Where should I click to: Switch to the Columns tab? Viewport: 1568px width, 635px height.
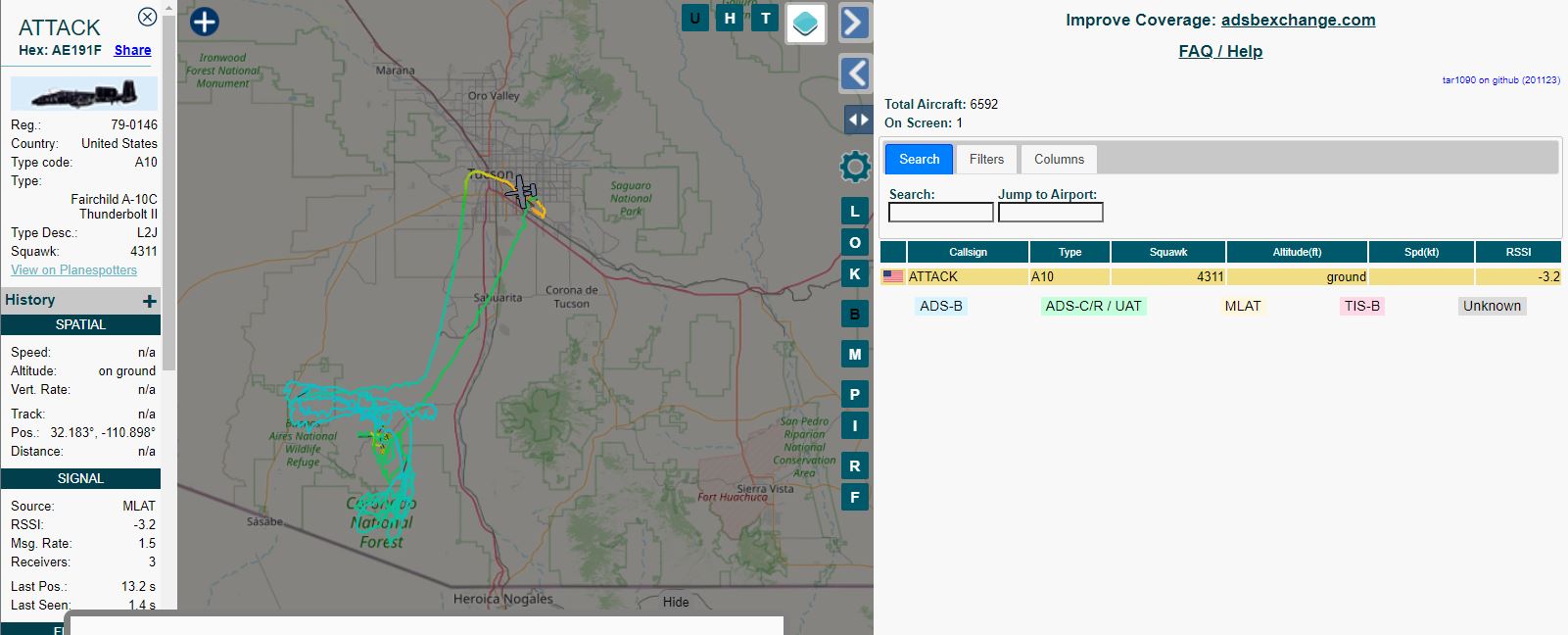1059,159
